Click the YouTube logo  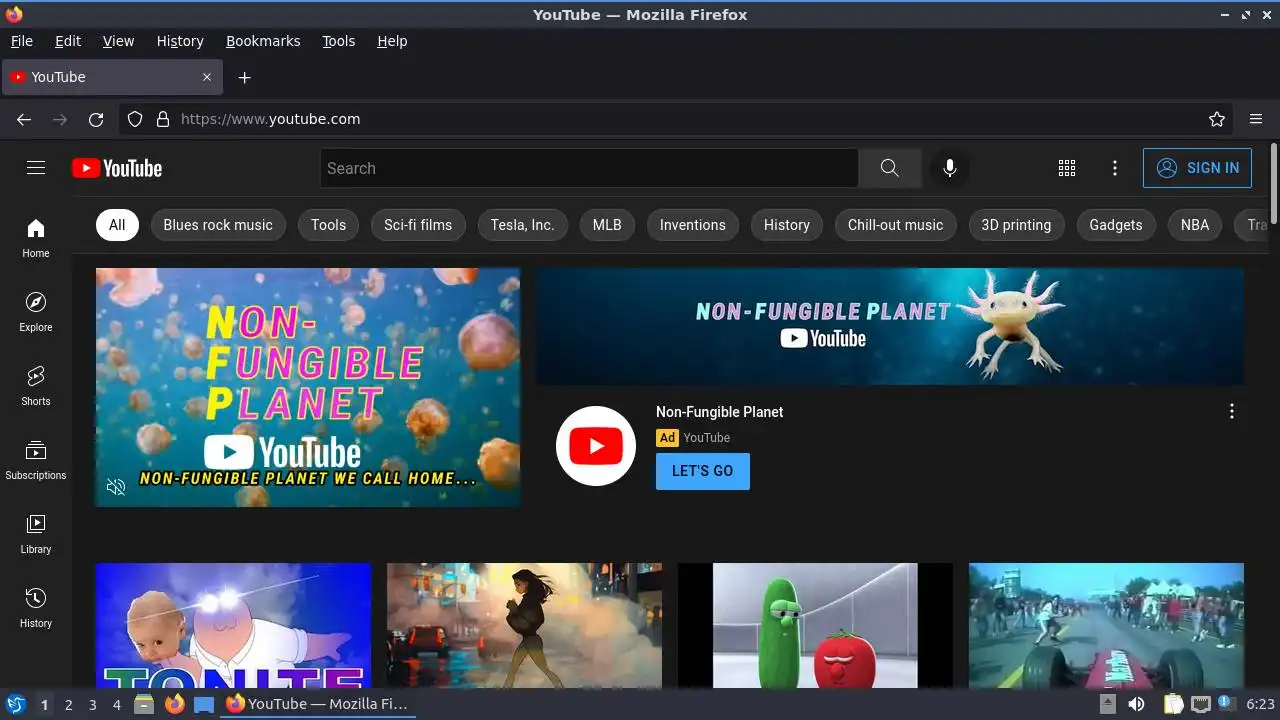[x=117, y=168]
